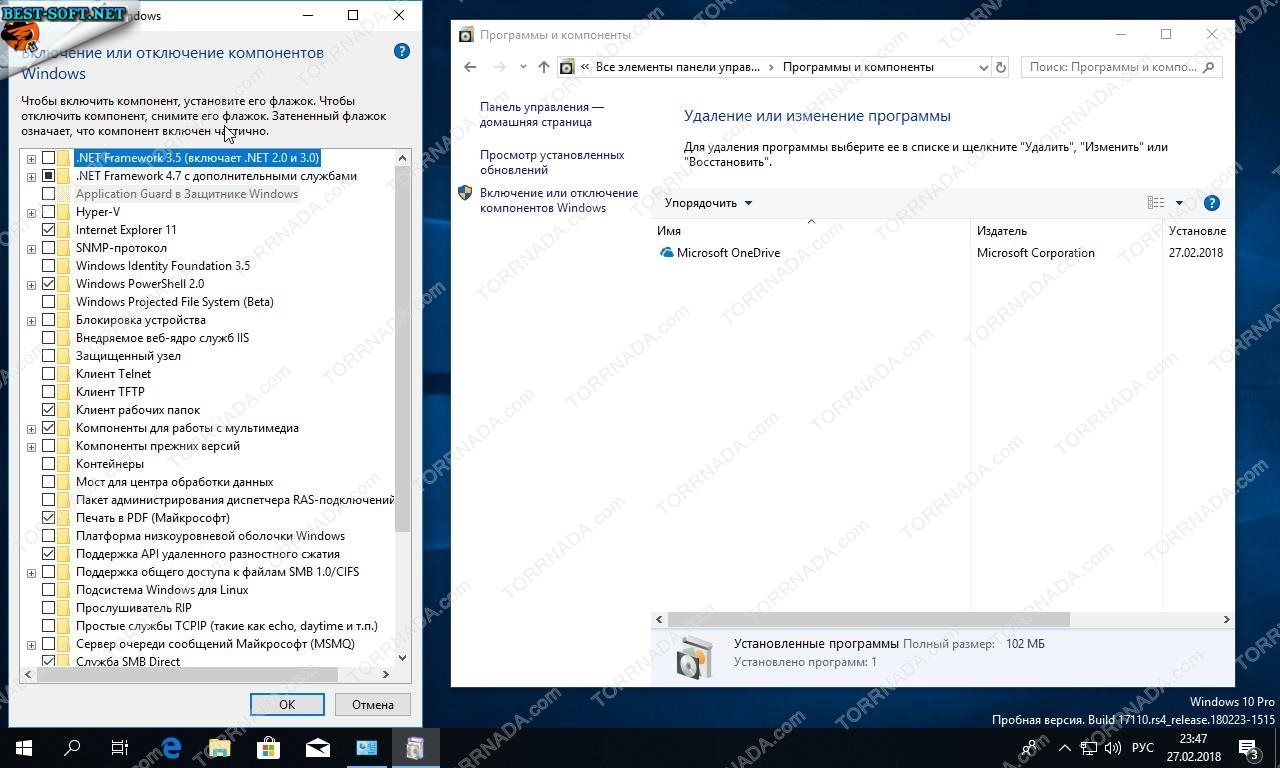Open the Mail app from the taskbar
This screenshot has width=1280, height=768.
pos(317,748)
